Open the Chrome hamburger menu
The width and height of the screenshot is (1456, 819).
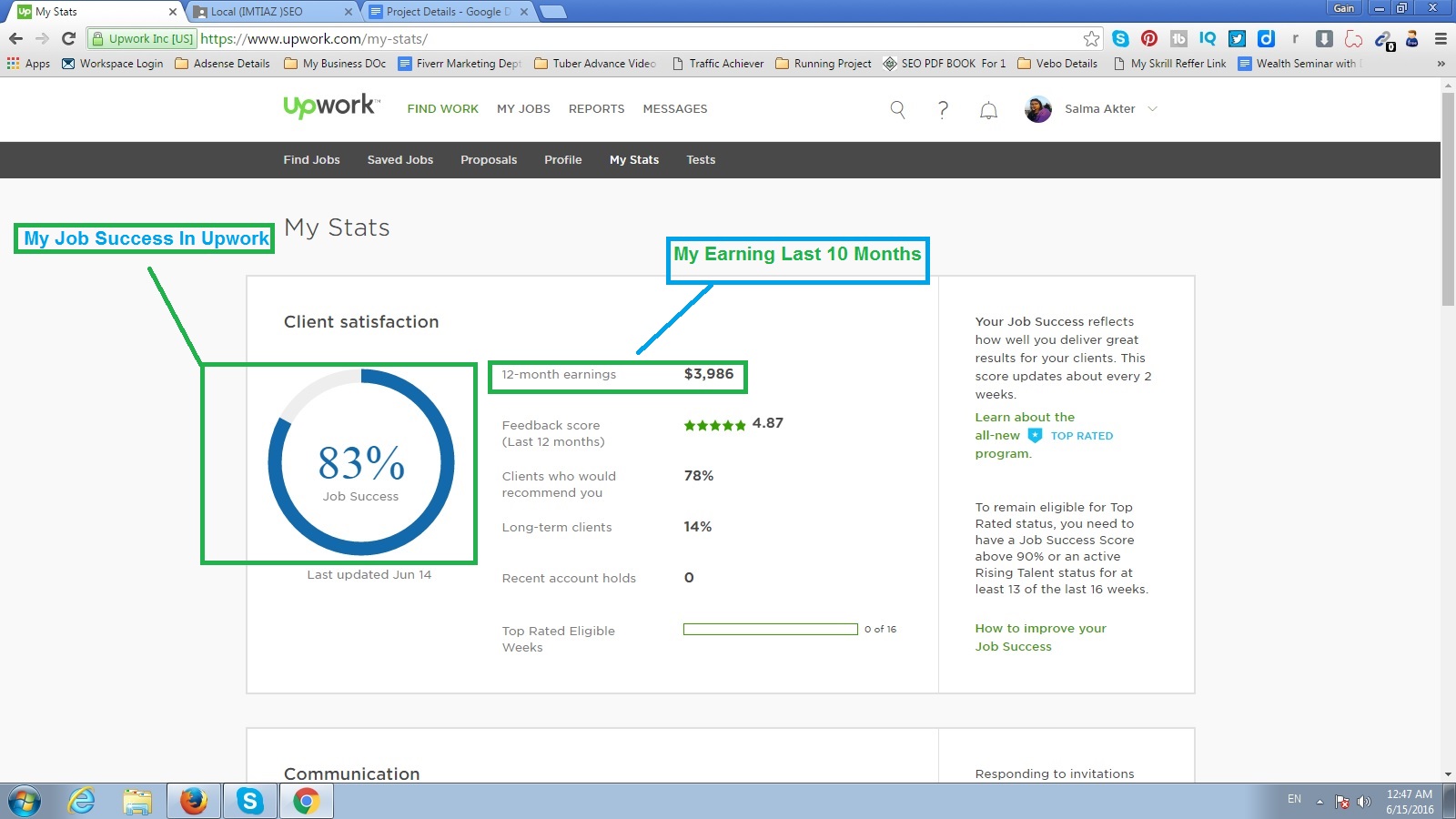click(x=1441, y=38)
